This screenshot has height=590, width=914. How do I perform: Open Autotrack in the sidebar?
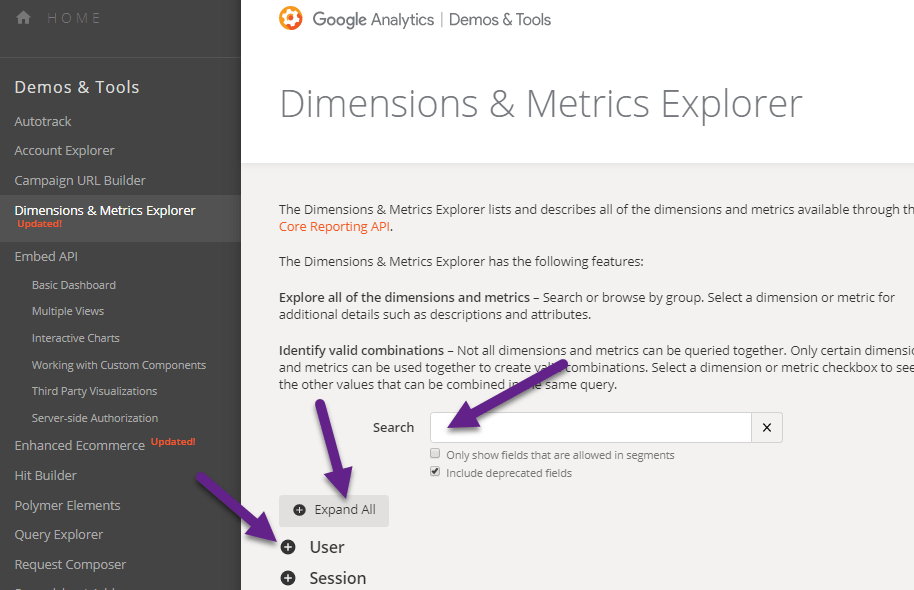43,121
